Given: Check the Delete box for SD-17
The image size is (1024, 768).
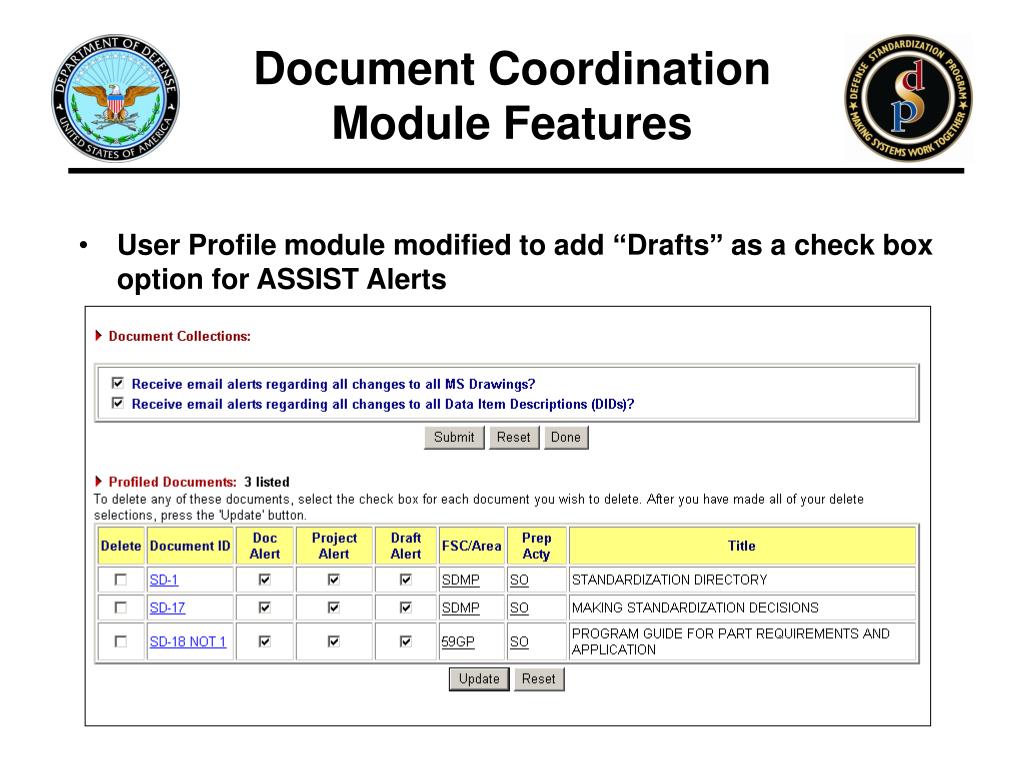Looking at the screenshot, I should (x=121, y=607).
